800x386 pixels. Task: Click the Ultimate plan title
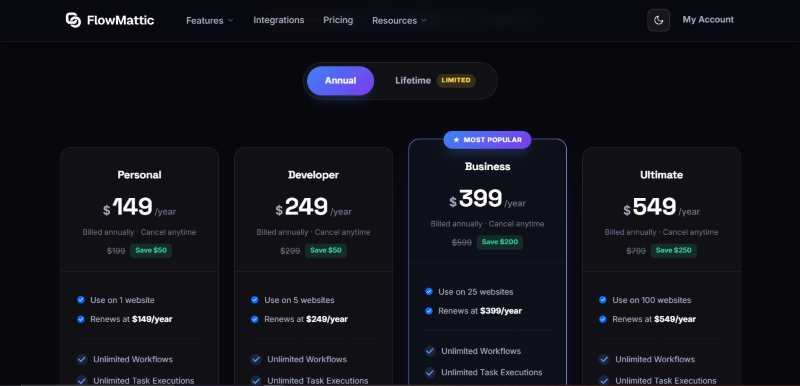[x=661, y=175]
